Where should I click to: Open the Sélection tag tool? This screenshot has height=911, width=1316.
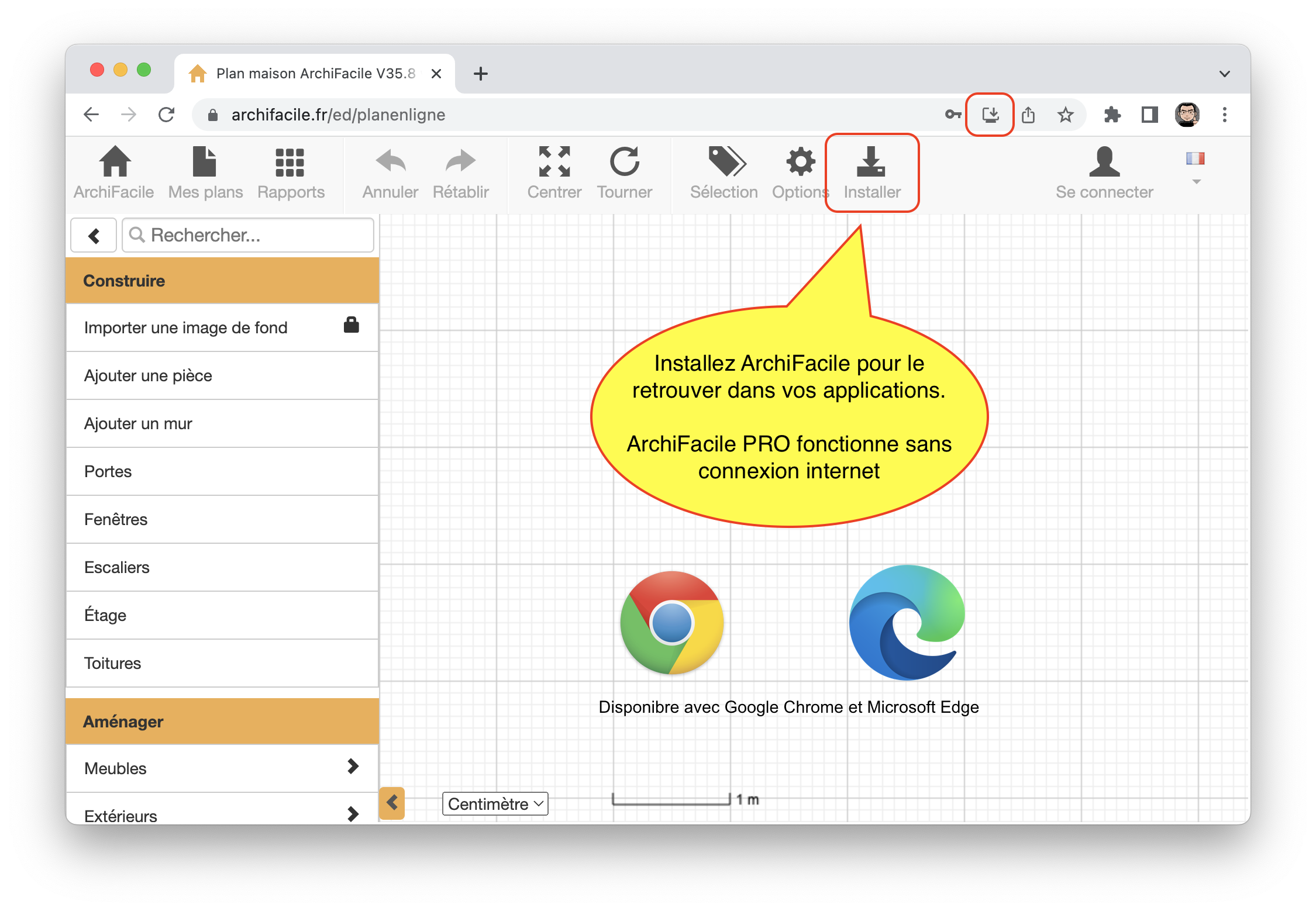725,162
